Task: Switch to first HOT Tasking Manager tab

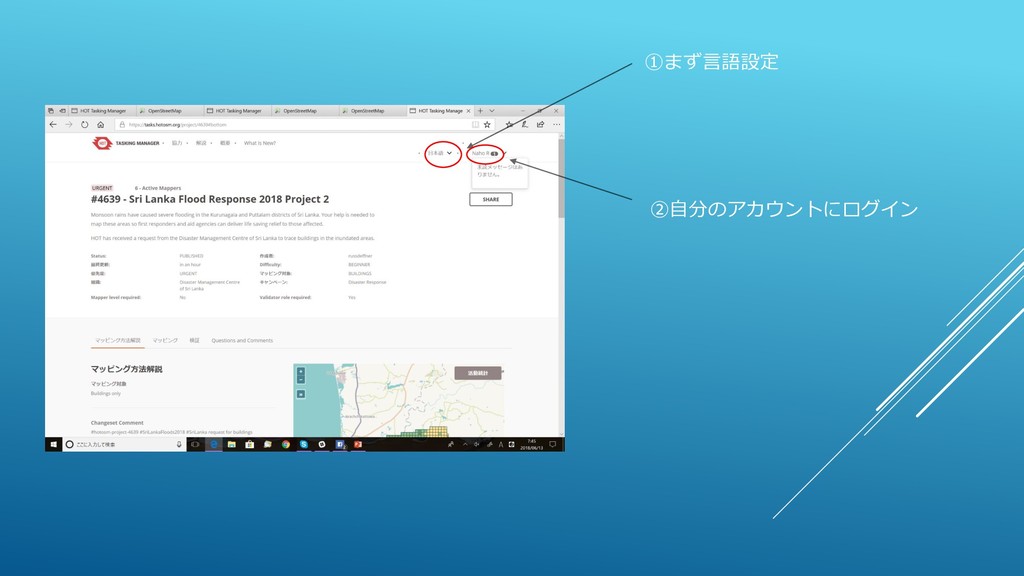Action: click(101, 111)
